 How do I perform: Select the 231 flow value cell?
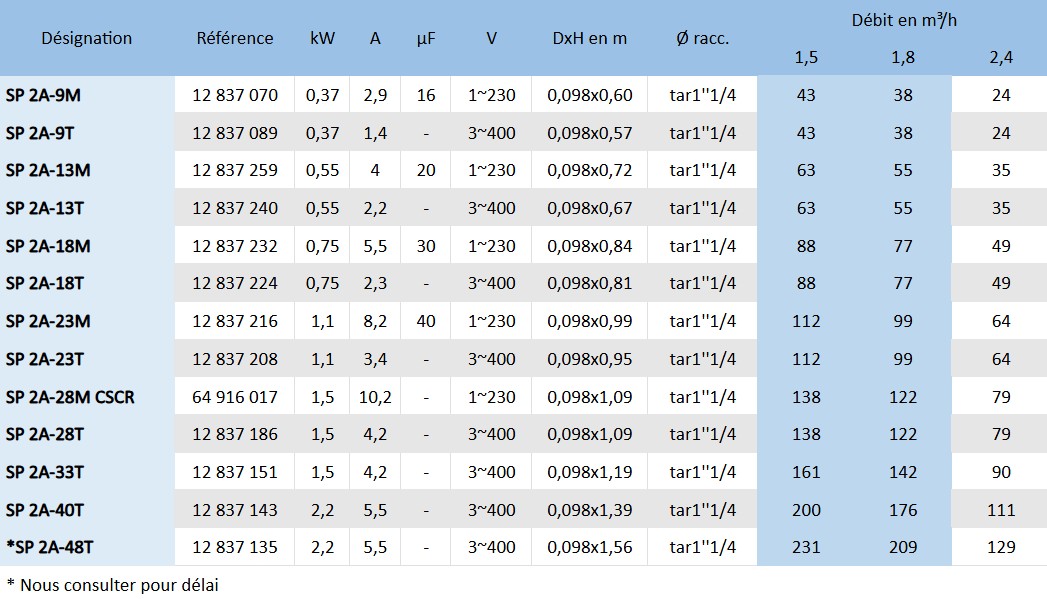coord(806,547)
